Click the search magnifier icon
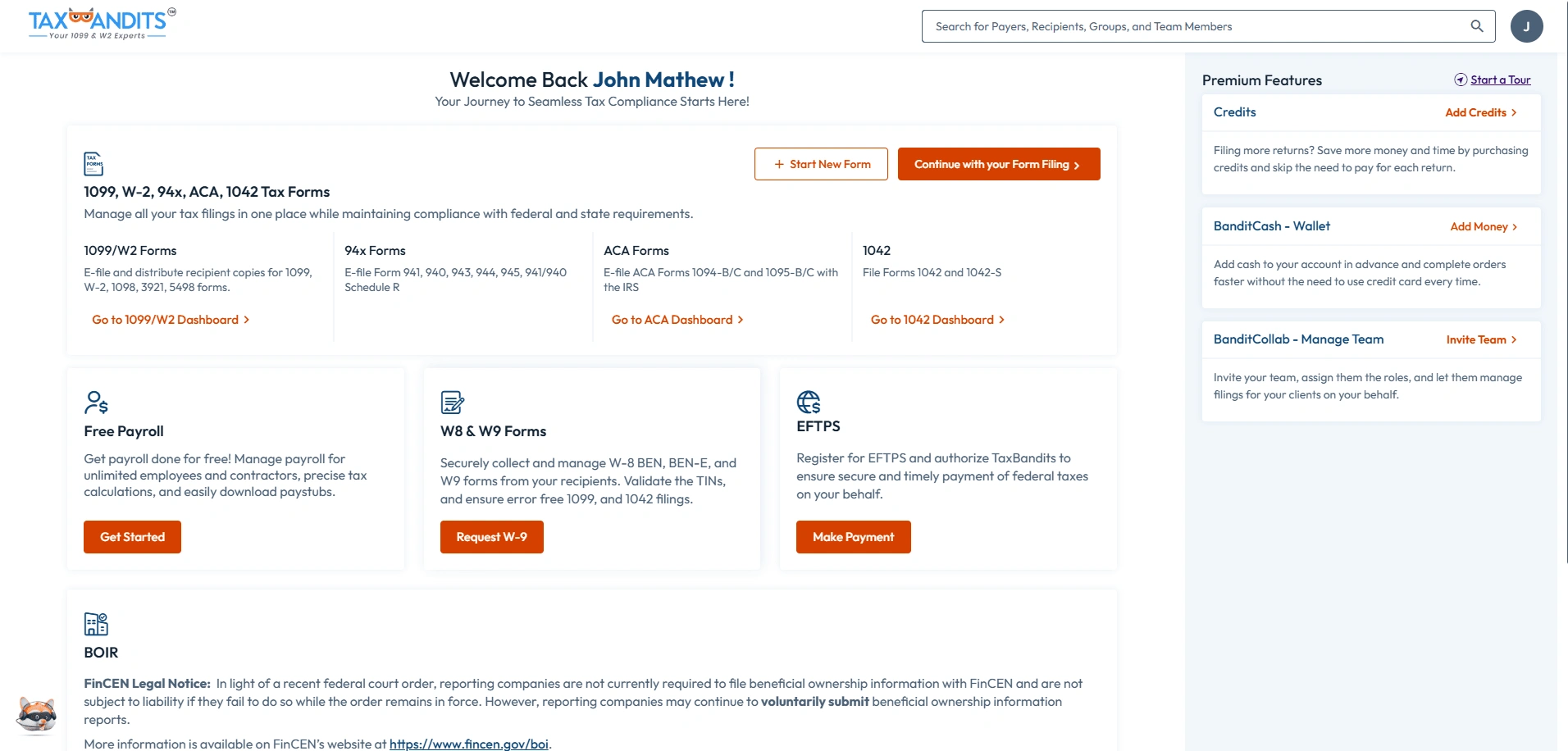Image resolution: width=1568 pixels, height=751 pixels. click(1476, 26)
